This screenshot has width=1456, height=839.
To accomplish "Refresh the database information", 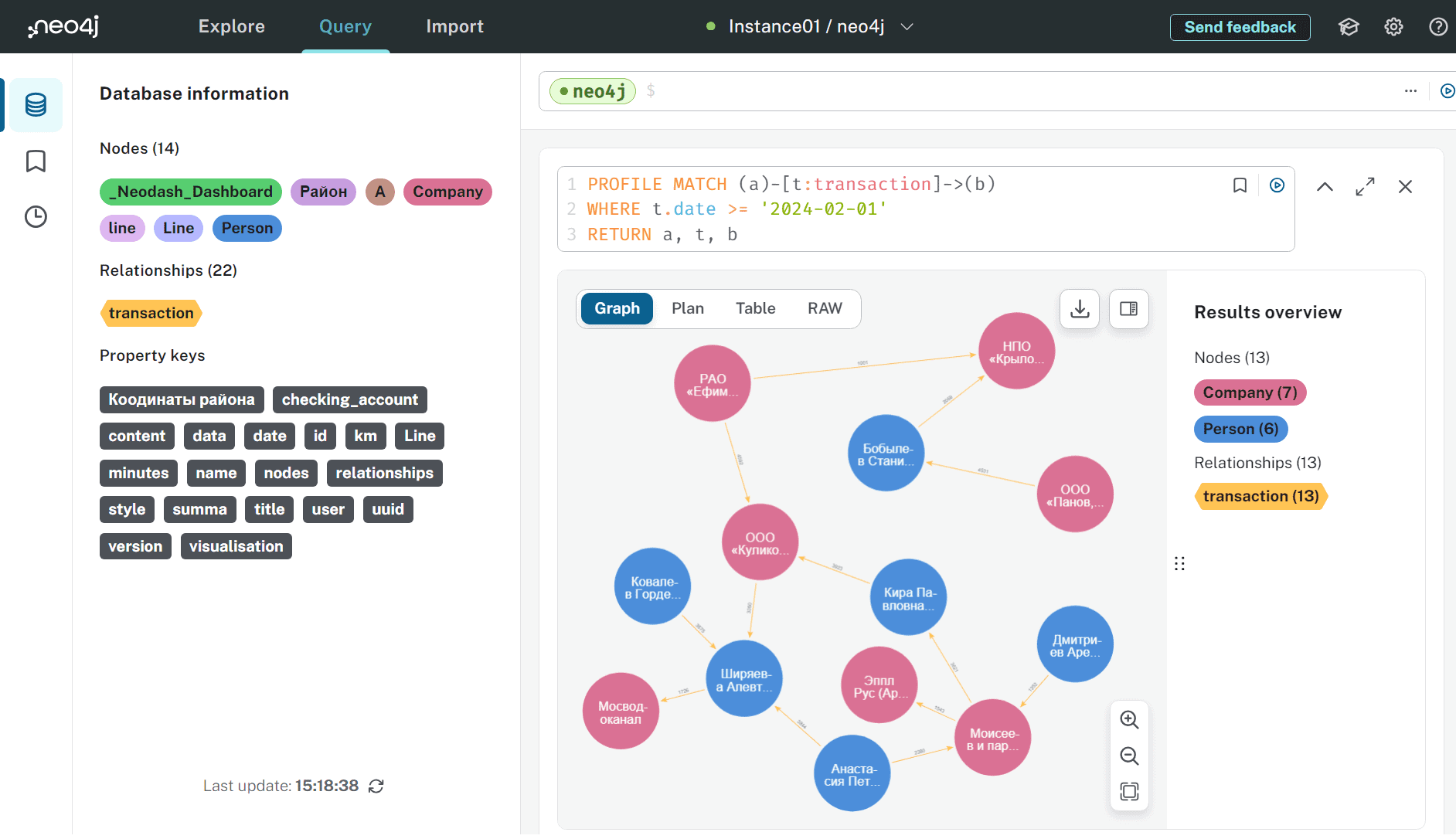I will pyautogui.click(x=376, y=786).
